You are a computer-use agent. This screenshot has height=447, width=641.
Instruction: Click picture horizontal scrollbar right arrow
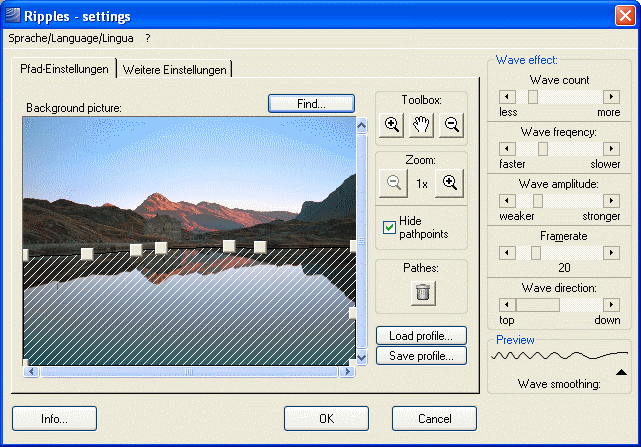[x=347, y=372]
